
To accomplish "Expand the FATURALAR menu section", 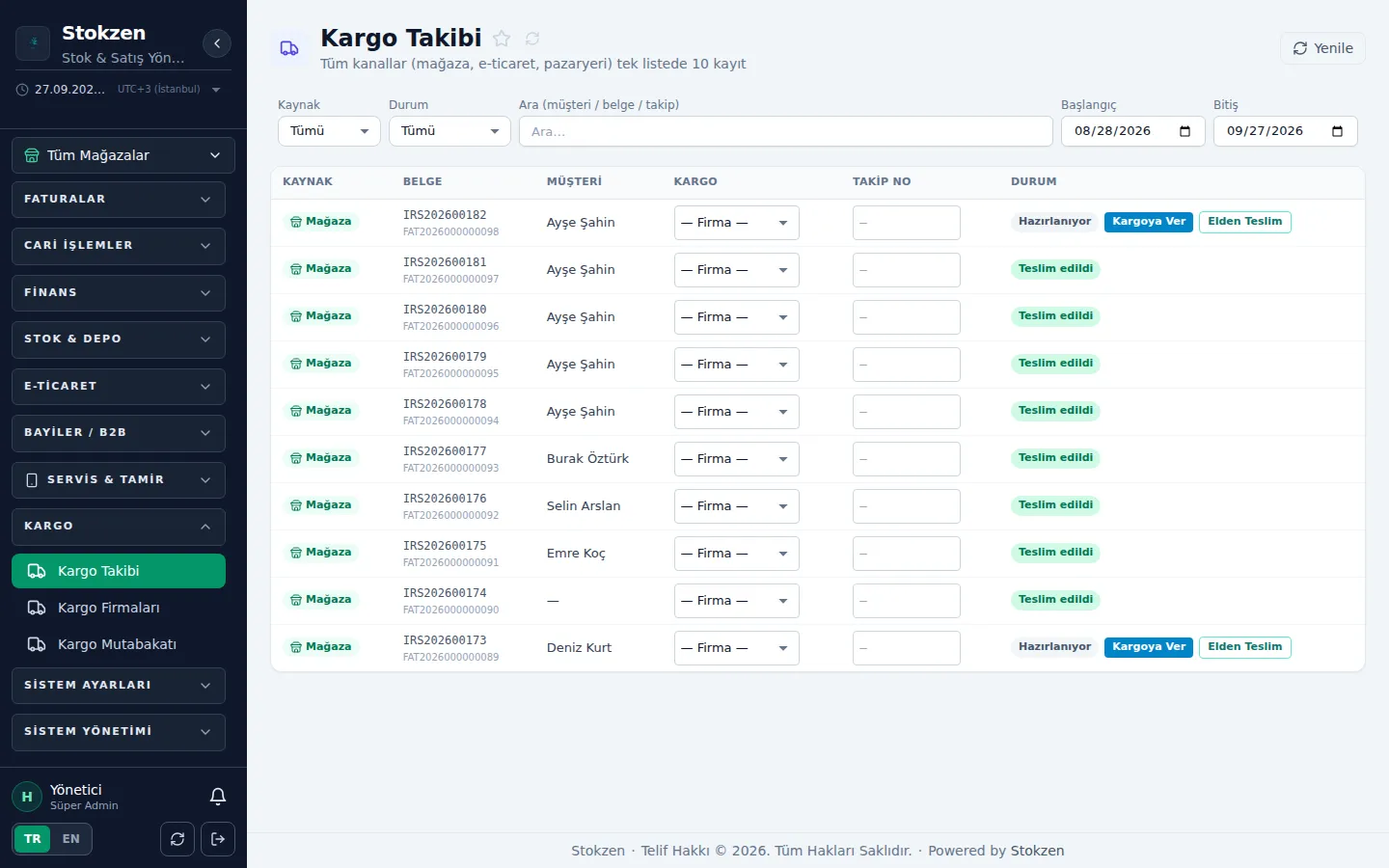I will coord(119,200).
